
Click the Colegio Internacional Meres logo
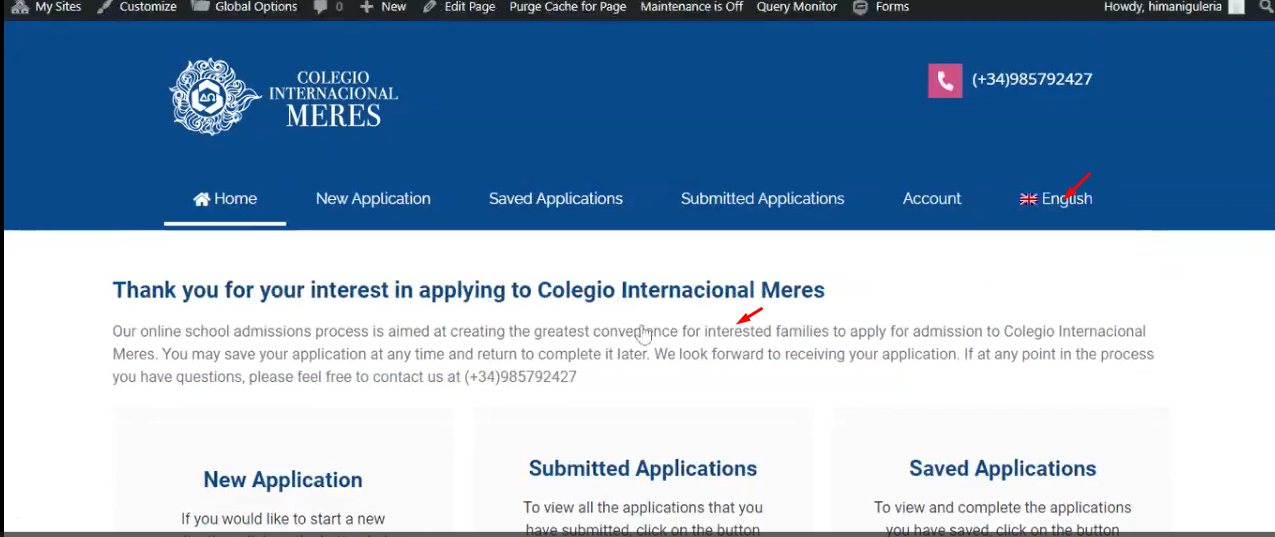point(284,97)
